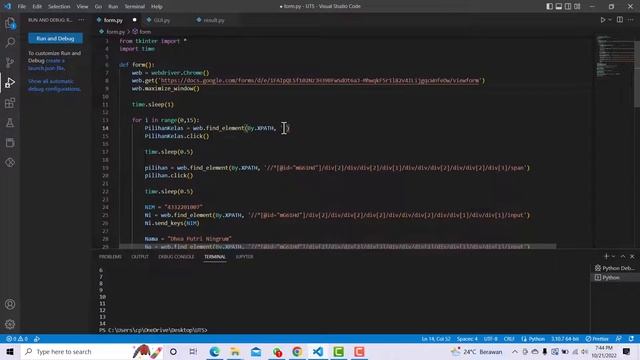Open the File menu
The height and width of the screenshot is (360, 640).
(22, 7)
